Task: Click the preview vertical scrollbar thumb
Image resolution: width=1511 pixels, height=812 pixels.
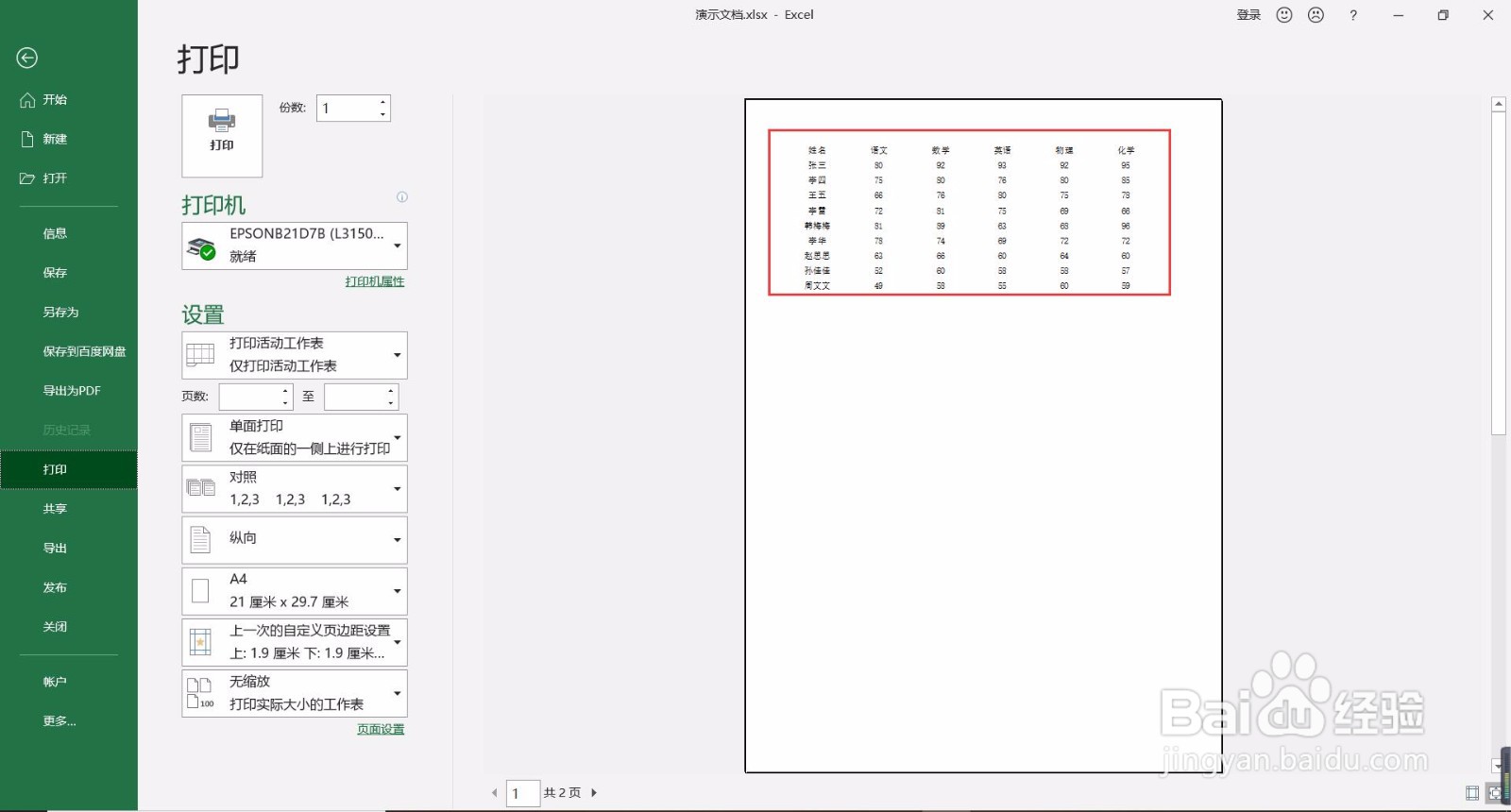Action: click(1498, 274)
